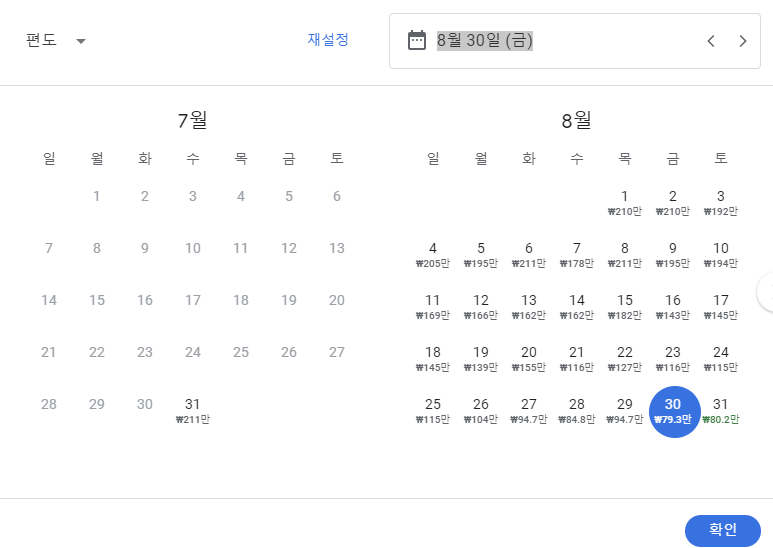The height and width of the screenshot is (548, 773).
Task: Select August 21 priced ₩116만
Action: (x=577, y=359)
